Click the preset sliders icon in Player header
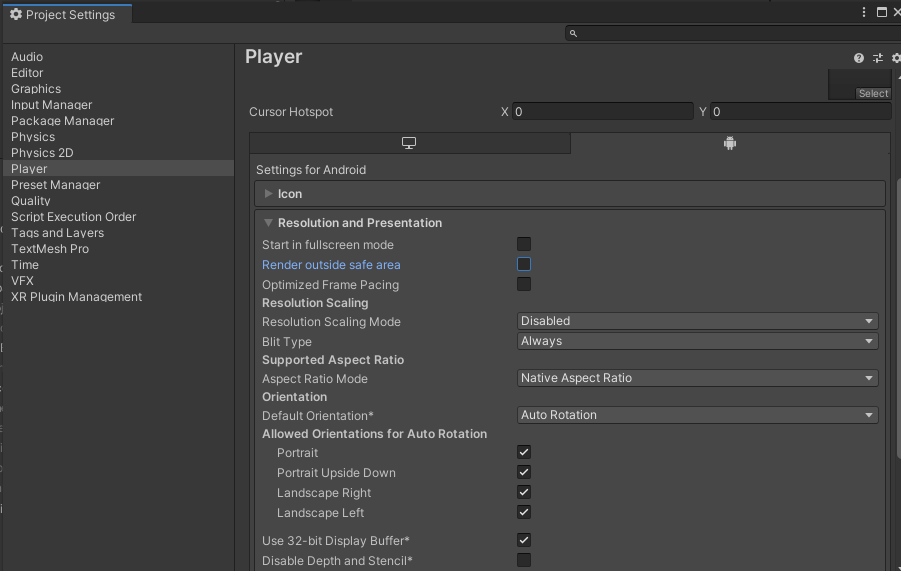This screenshot has width=901, height=571. pyautogui.click(x=877, y=58)
